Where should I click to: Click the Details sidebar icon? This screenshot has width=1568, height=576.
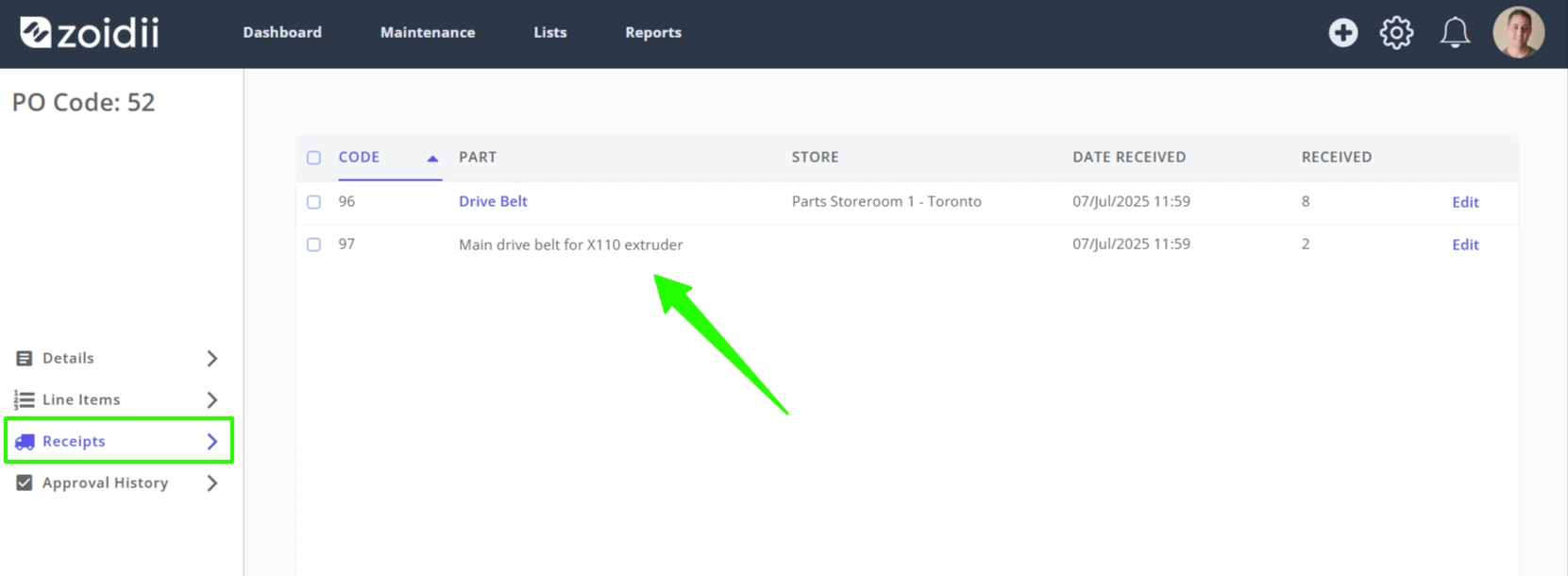click(25, 358)
